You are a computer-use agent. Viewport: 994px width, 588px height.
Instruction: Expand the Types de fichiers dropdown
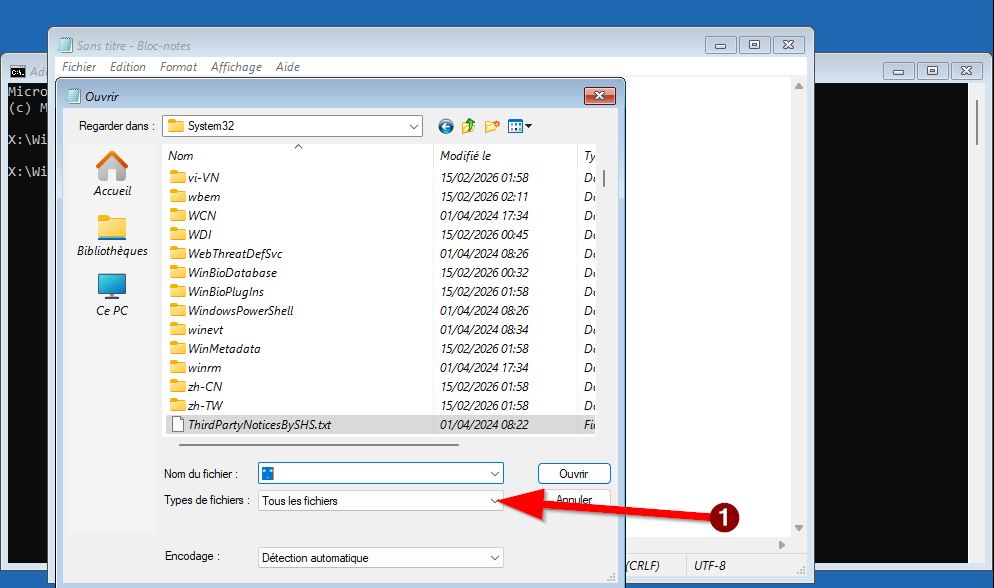[x=494, y=501]
